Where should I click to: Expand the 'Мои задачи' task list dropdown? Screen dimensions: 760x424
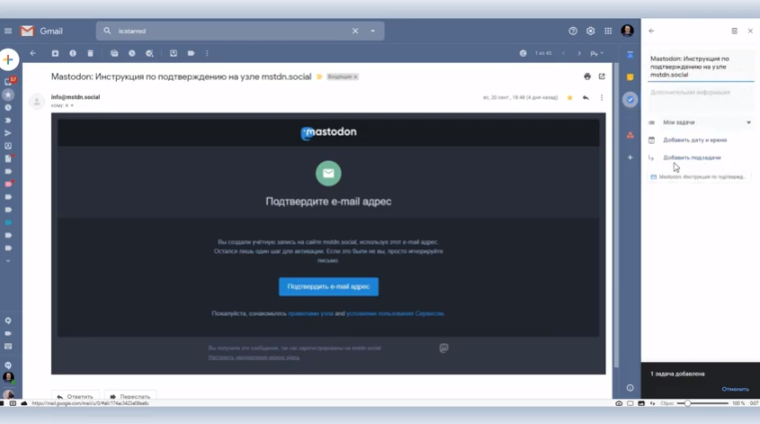[748, 122]
